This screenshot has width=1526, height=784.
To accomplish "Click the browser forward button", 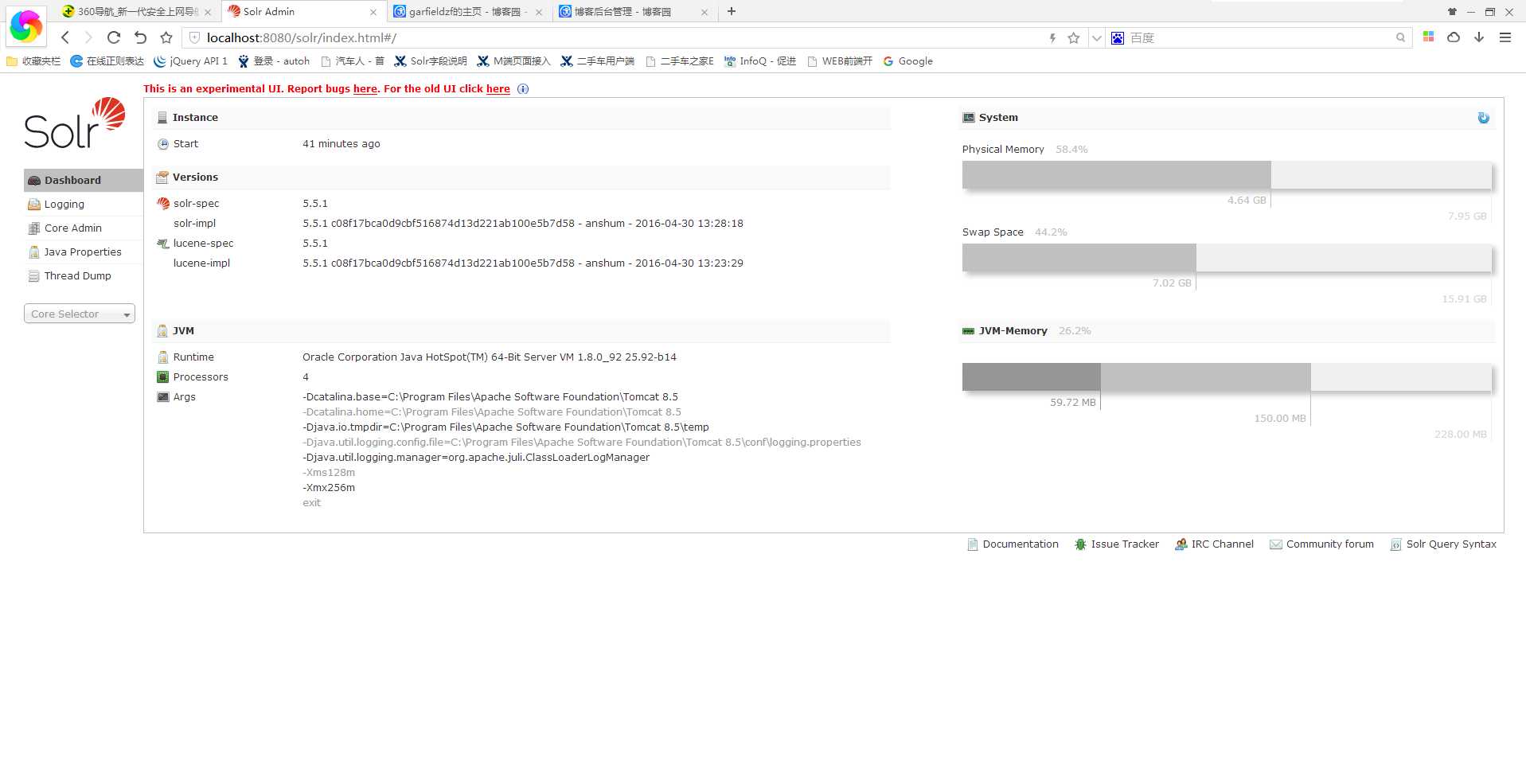I will [x=88, y=37].
